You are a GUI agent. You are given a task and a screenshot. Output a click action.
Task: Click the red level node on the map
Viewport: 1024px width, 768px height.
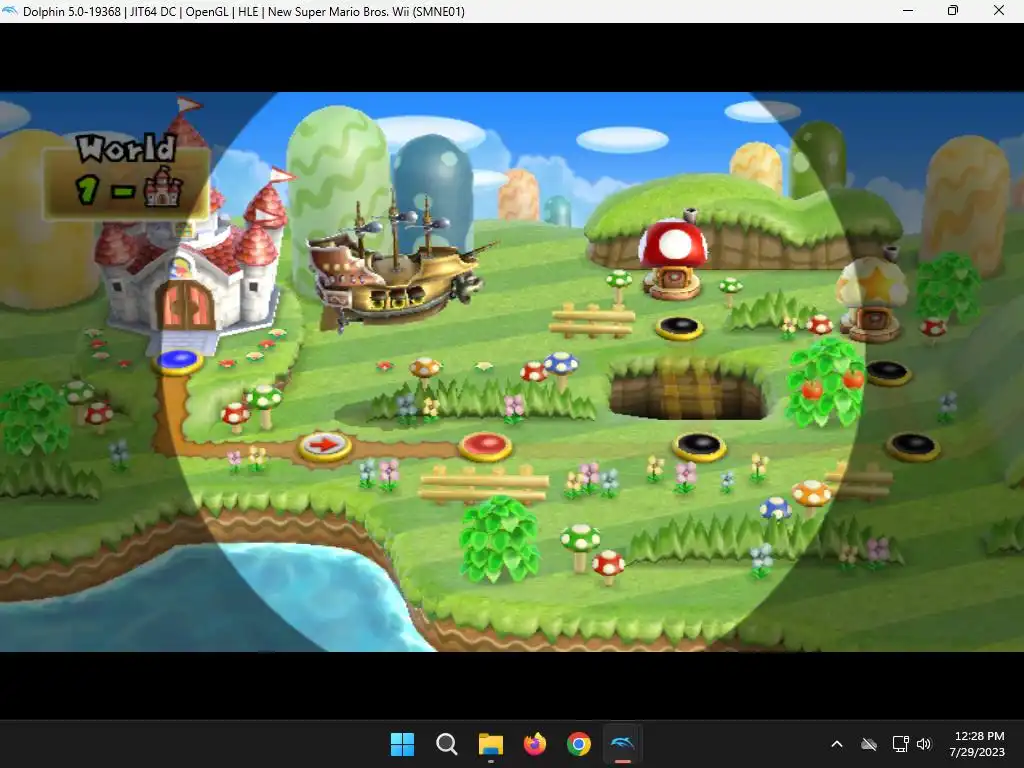tap(485, 446)
